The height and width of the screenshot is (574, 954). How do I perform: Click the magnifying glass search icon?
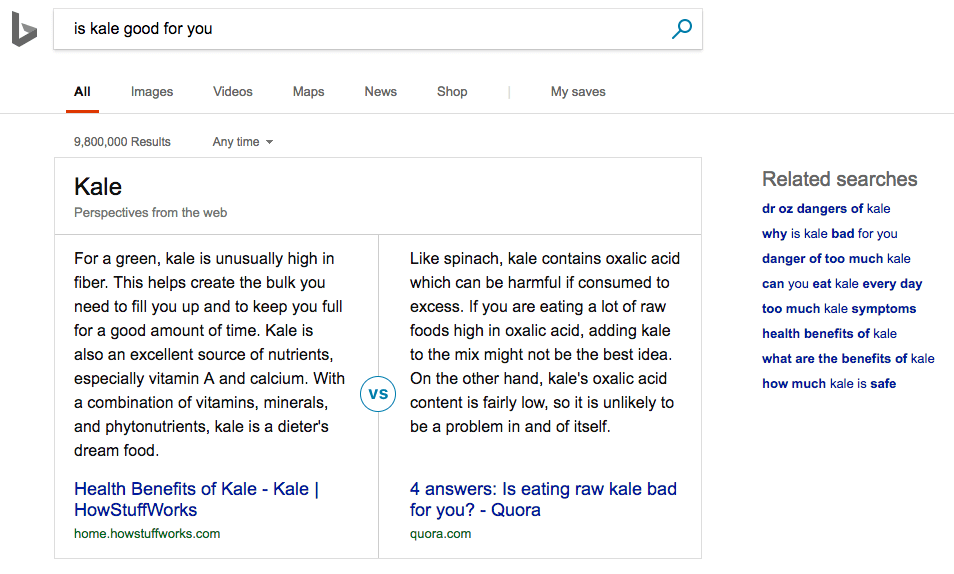click(681, 29)
